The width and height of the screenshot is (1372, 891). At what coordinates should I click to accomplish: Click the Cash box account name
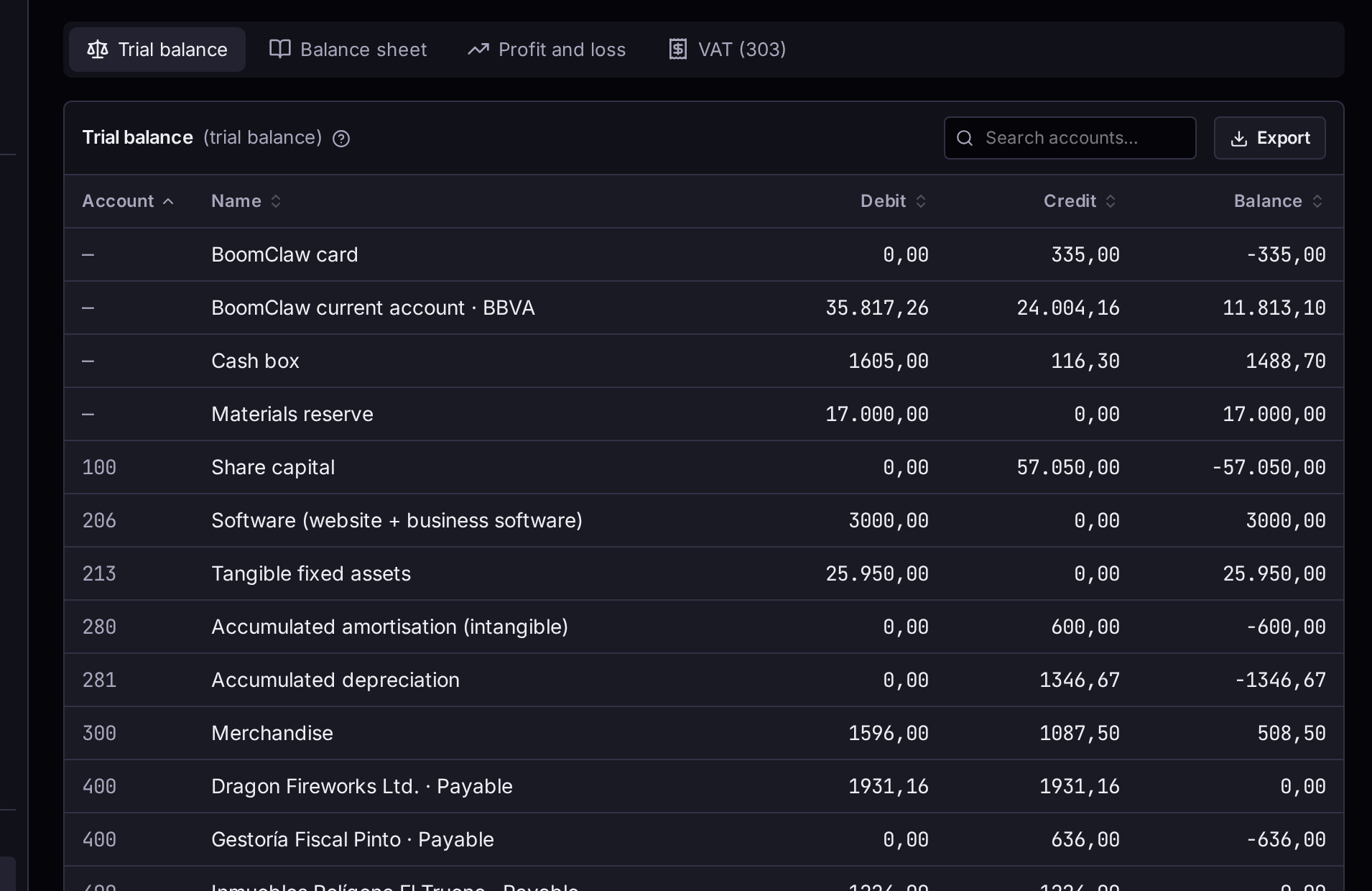(255, 361)
